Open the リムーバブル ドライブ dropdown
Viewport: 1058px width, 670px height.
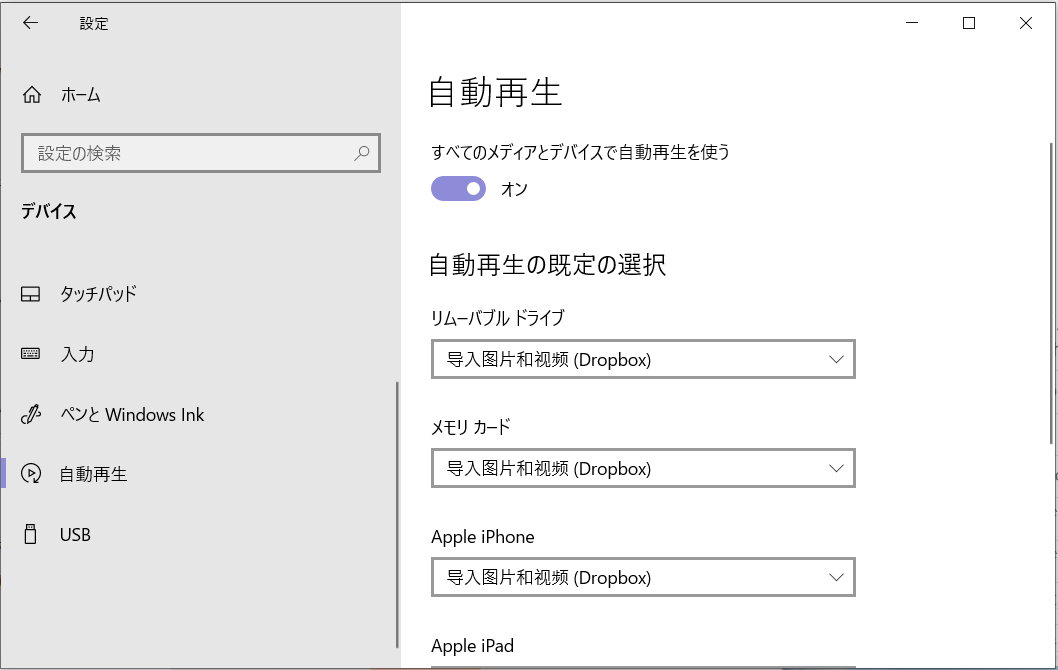click(x=643, y=360)
